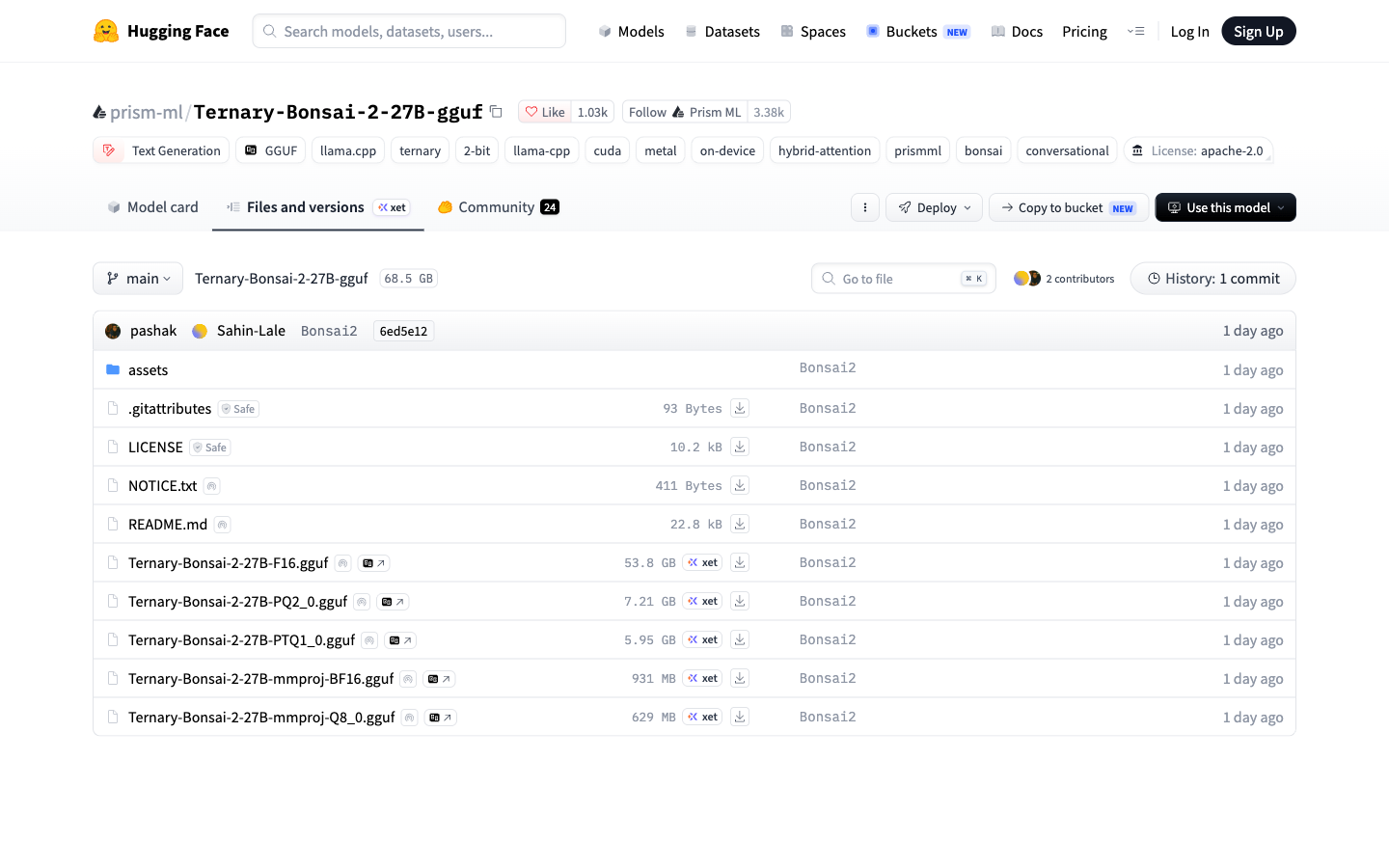Image resolution: width=1389 pixels, height=868 pixels.
Task: Go to Models in the top navigation
Action: pos(631,32)
